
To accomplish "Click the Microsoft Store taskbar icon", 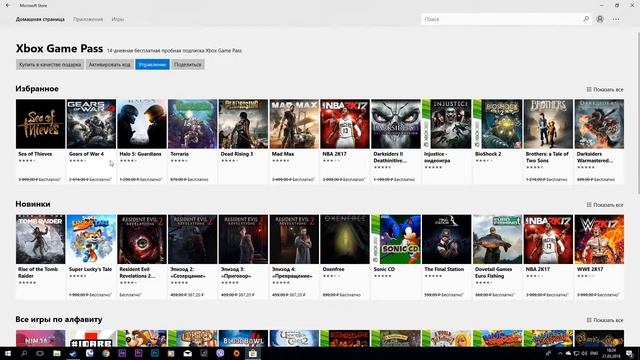I will tap(253, 353).
